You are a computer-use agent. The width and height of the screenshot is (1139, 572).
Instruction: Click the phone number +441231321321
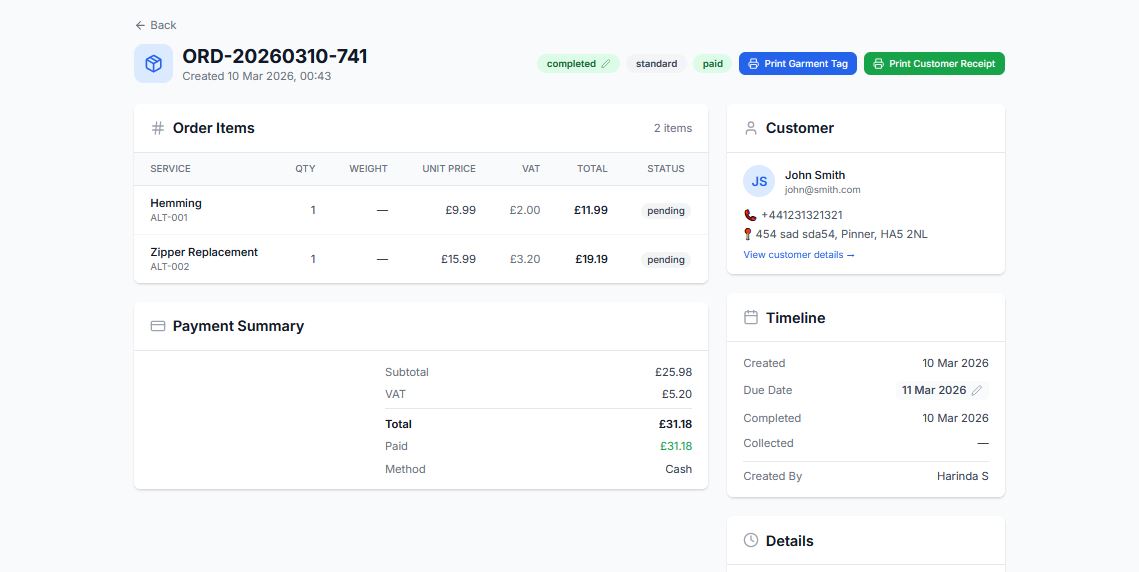pyautogui.click(x=801, y=215)
